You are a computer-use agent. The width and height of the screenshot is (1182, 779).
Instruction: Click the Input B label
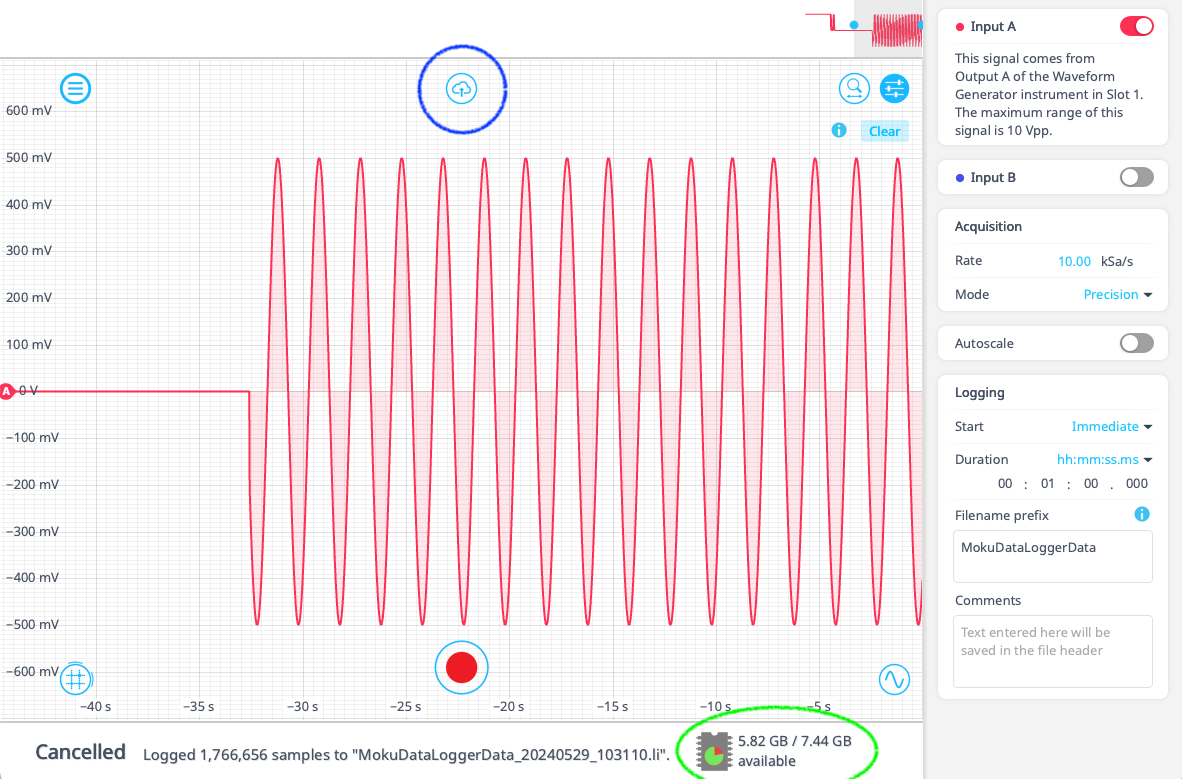(x=993, y=177)
